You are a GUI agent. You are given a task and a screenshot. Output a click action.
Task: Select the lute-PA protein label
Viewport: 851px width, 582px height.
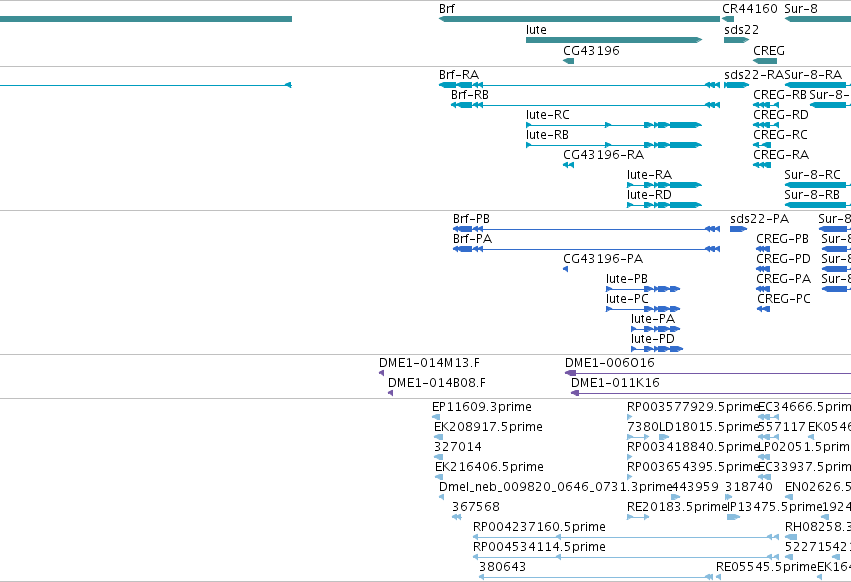652,319
